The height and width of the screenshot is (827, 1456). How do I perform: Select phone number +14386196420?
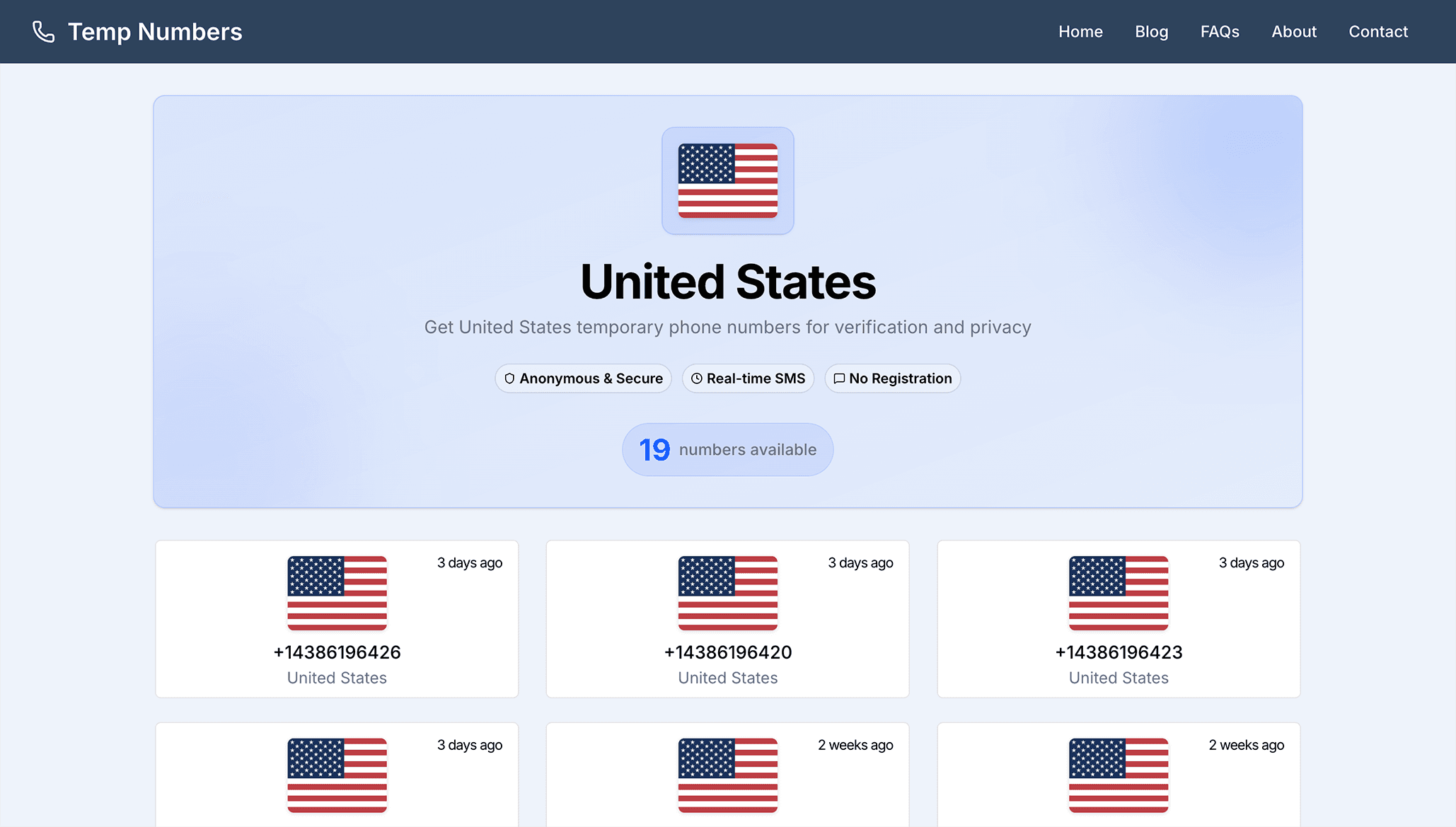tap(727, 652)
